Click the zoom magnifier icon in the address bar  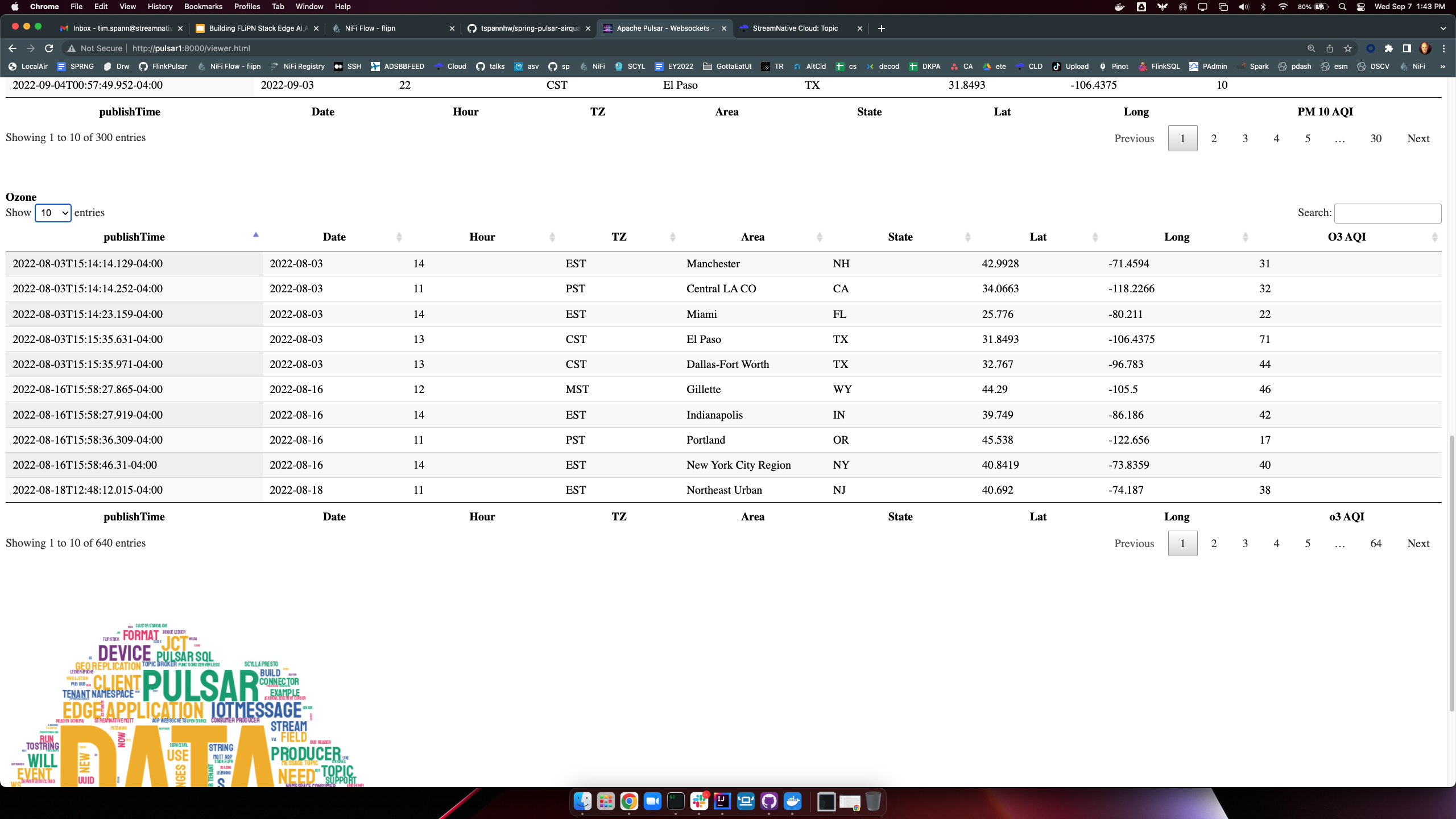[1312, 48]
